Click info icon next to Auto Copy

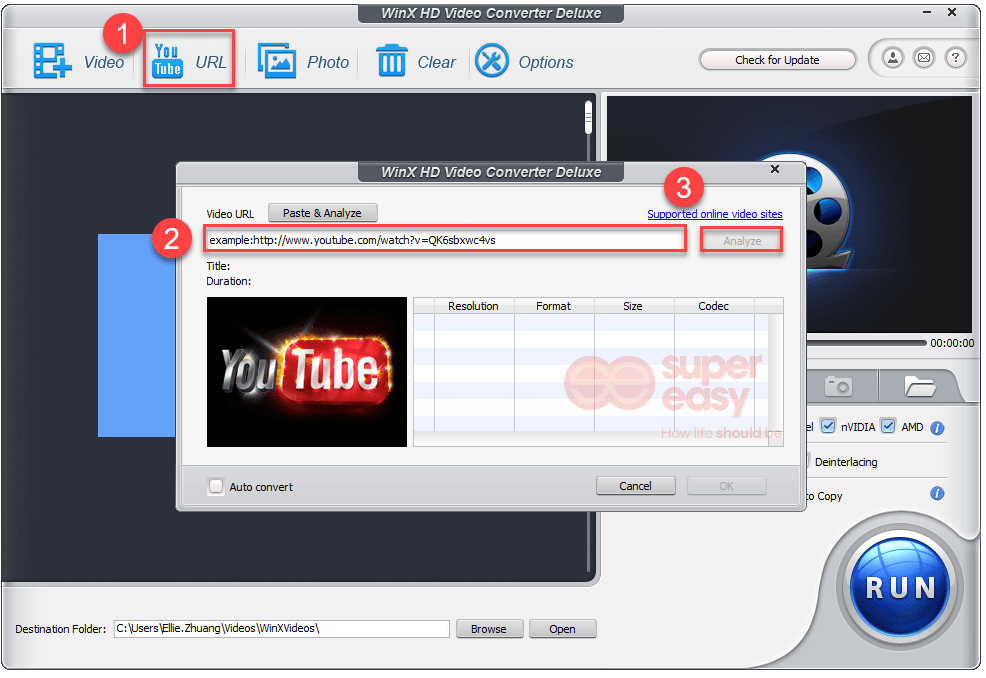937,494
